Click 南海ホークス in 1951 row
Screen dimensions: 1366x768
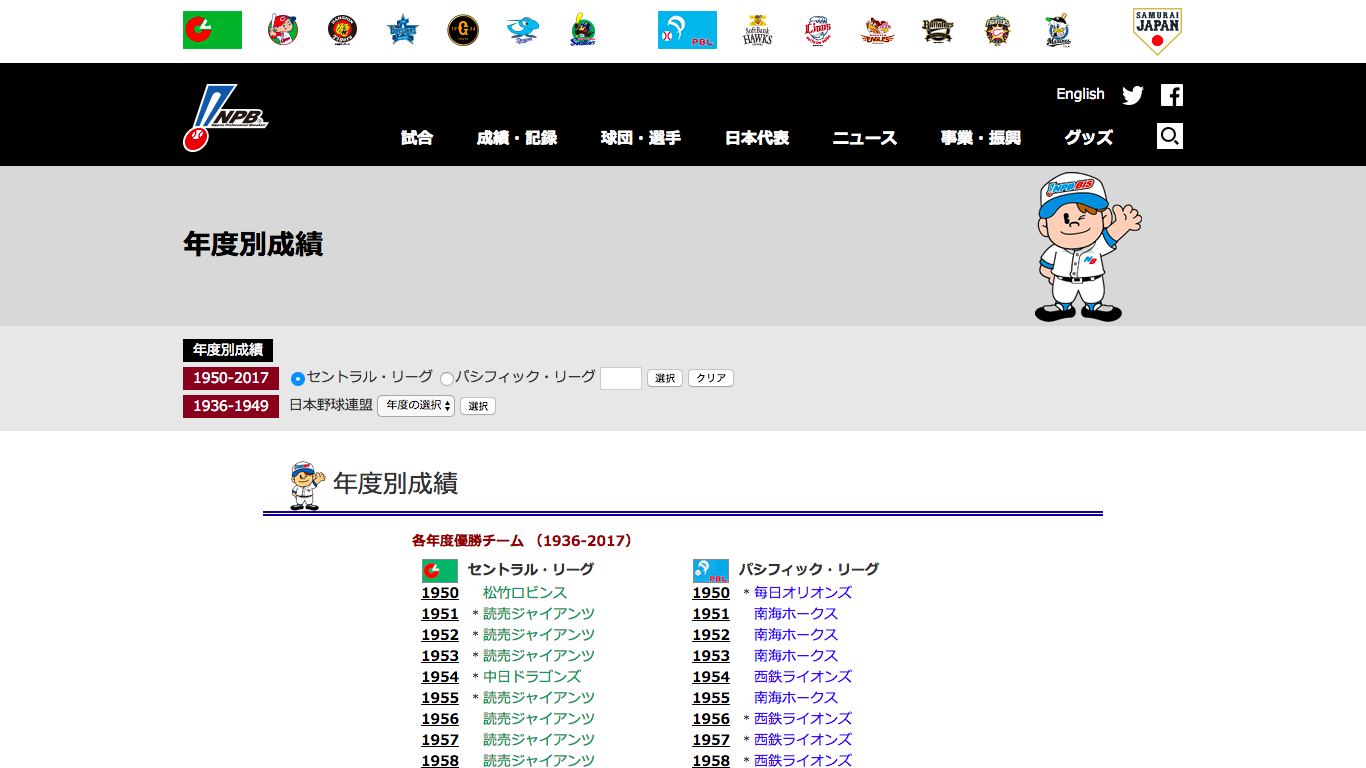coord(796,614)
